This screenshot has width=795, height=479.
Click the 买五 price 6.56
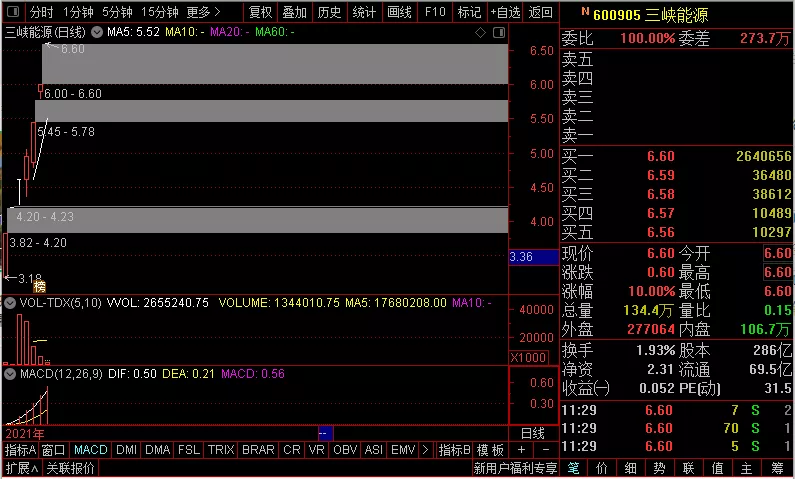click(661, 232)
